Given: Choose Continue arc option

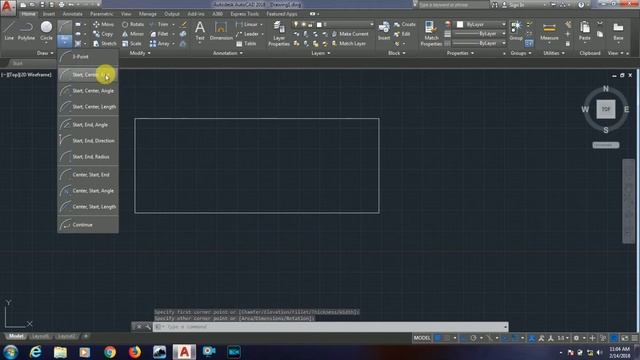Looking at the screenshot, I should click(x=88, y=225).
